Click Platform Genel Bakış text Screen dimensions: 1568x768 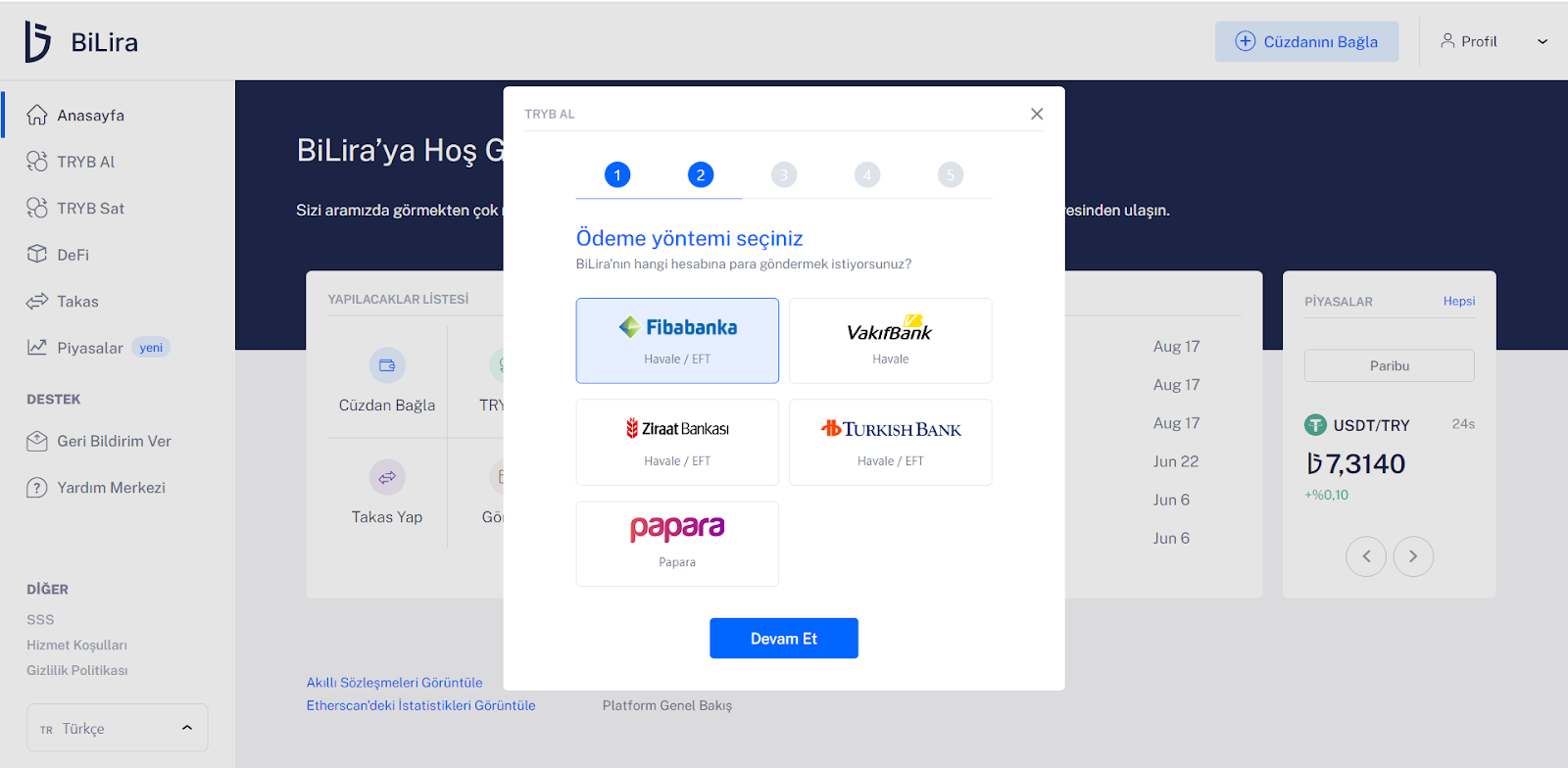[667, 705]
